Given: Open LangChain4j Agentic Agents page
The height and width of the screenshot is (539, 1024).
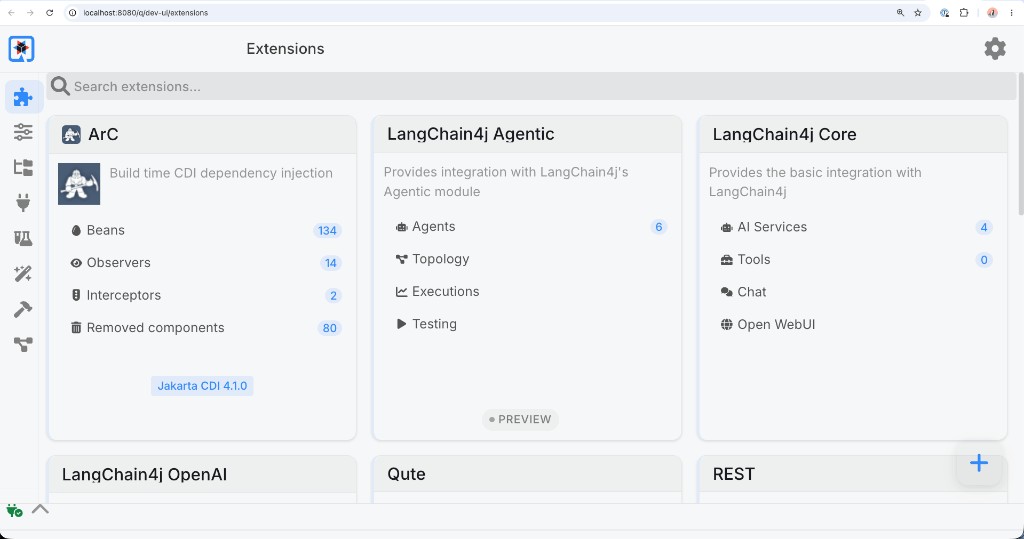Looking at the screenshot, I should click(434, 227).
